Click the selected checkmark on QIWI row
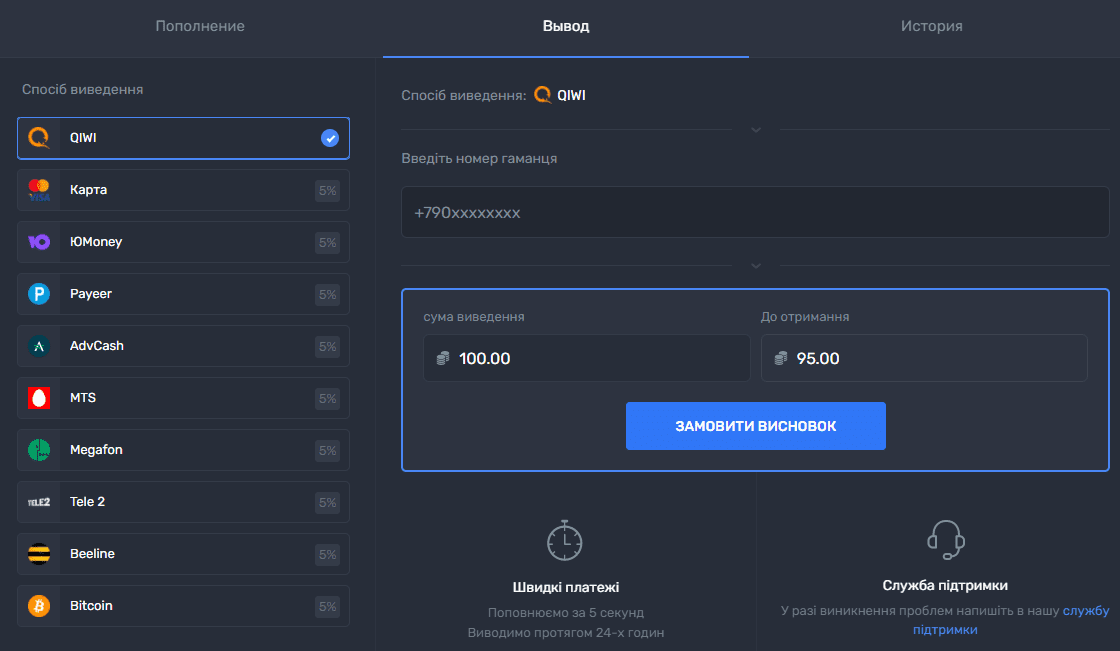The height and width of the screenshot is (651, 1120). pyautogui.click(x=330, y=138)
